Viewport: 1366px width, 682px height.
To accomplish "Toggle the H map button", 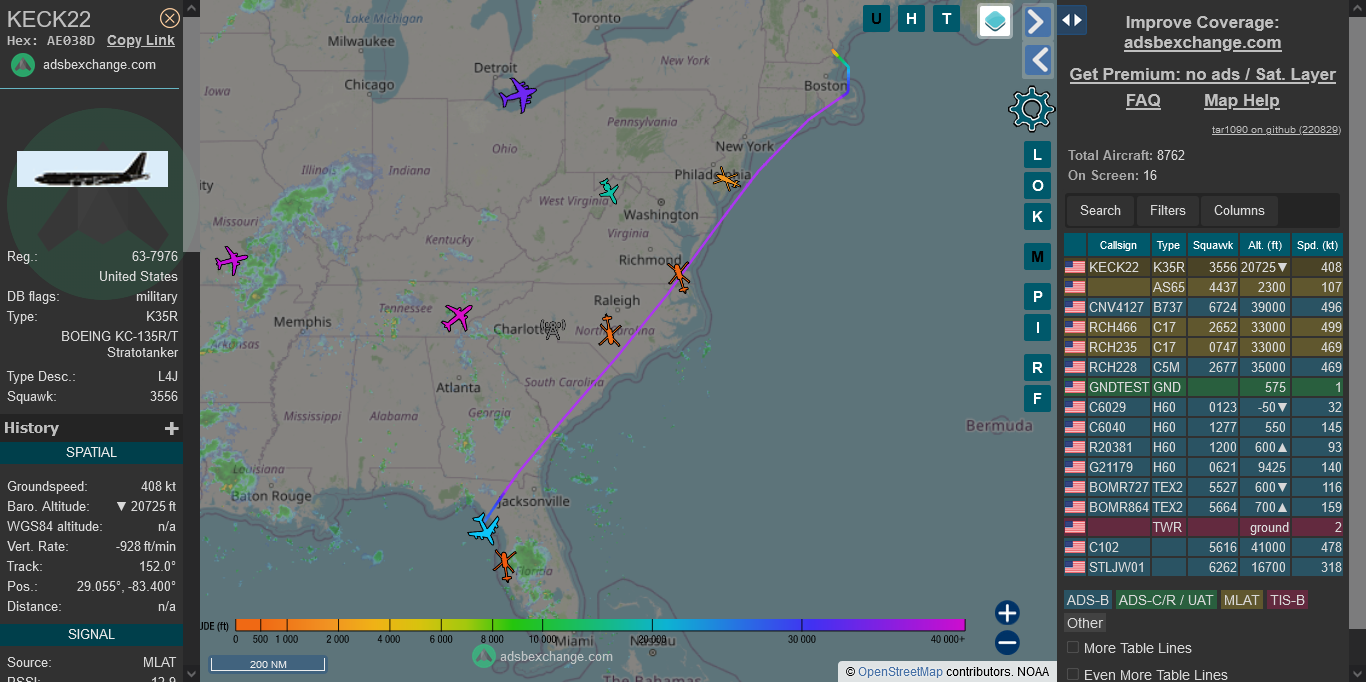I will click(911, 18).
